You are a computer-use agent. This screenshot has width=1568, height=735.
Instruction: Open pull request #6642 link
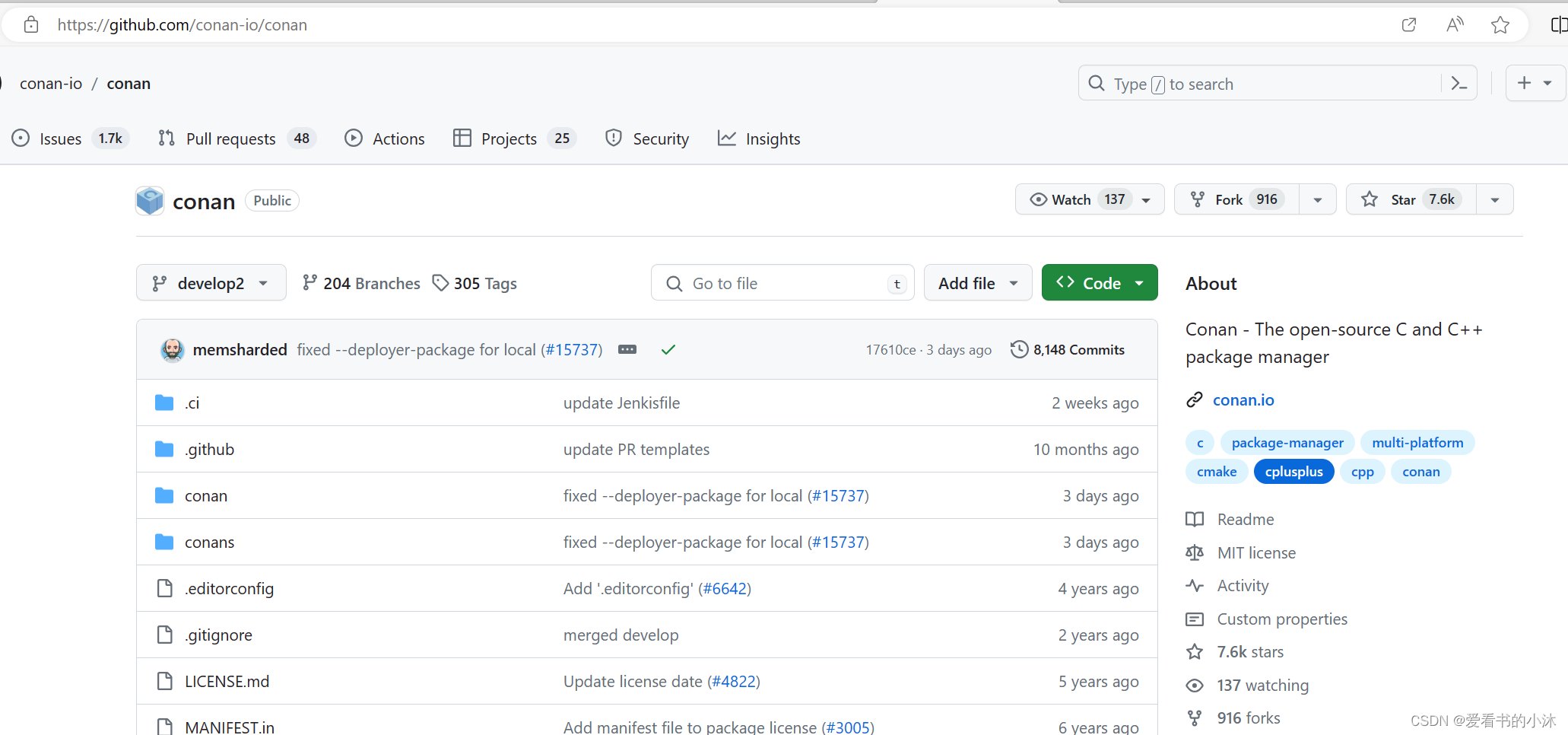click(725, 588)
